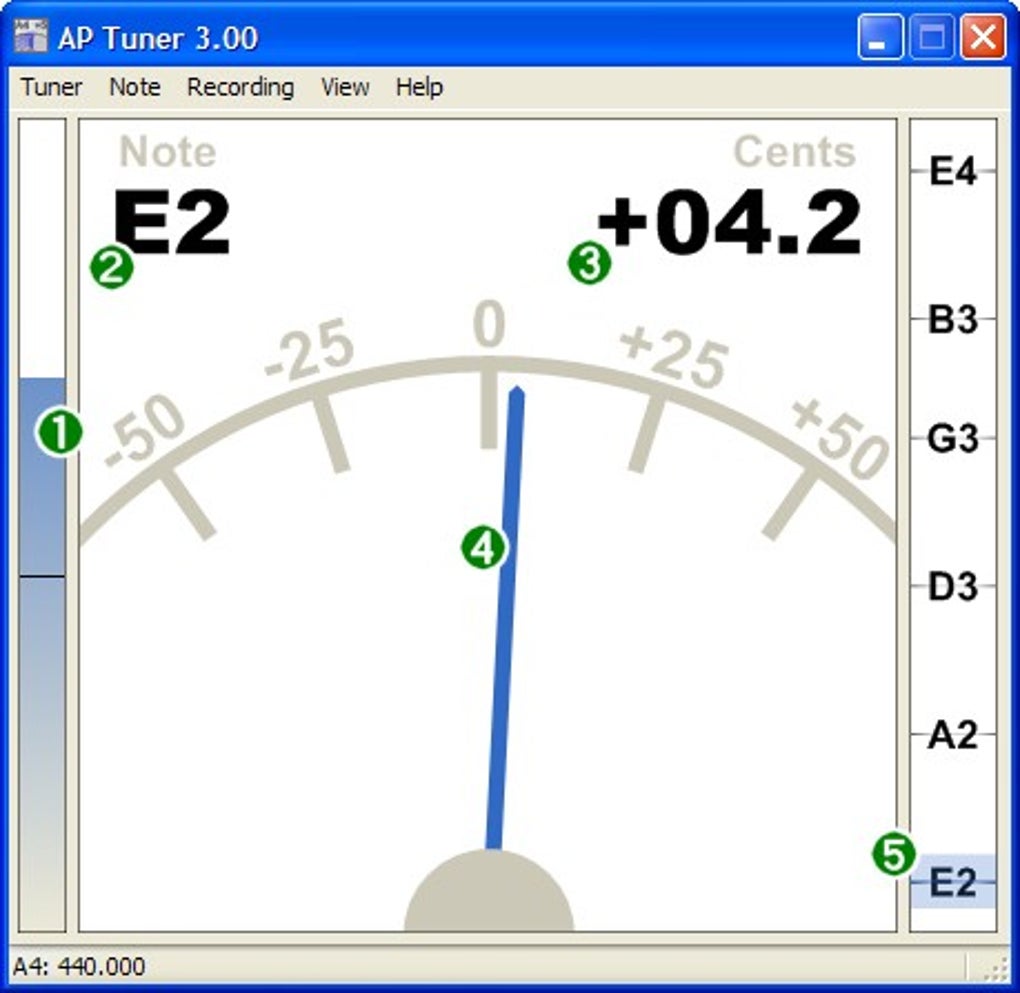
Task: Click the AP Tuner title bar icon
Action: (31, 36)
